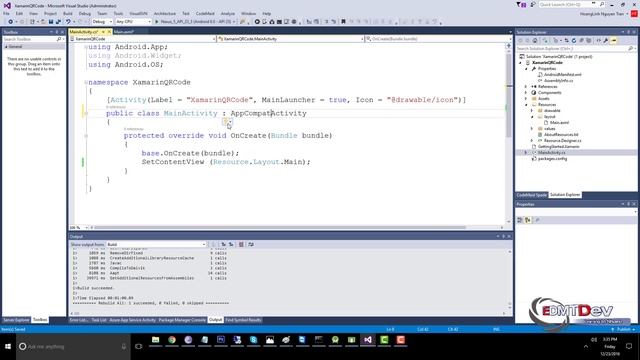Open the Any CPU platform dropdown

pos(133,22)
